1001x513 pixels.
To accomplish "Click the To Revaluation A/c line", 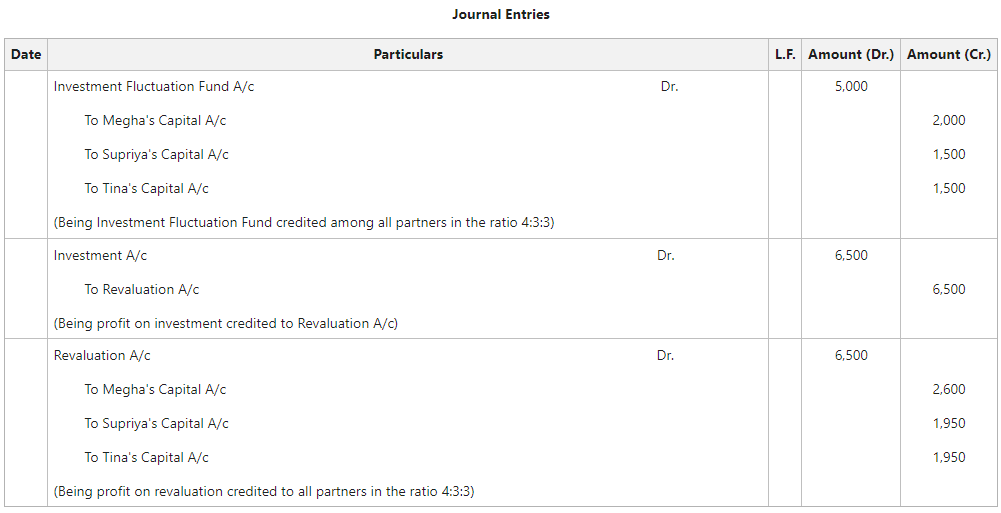I will [x=142, y=290].
